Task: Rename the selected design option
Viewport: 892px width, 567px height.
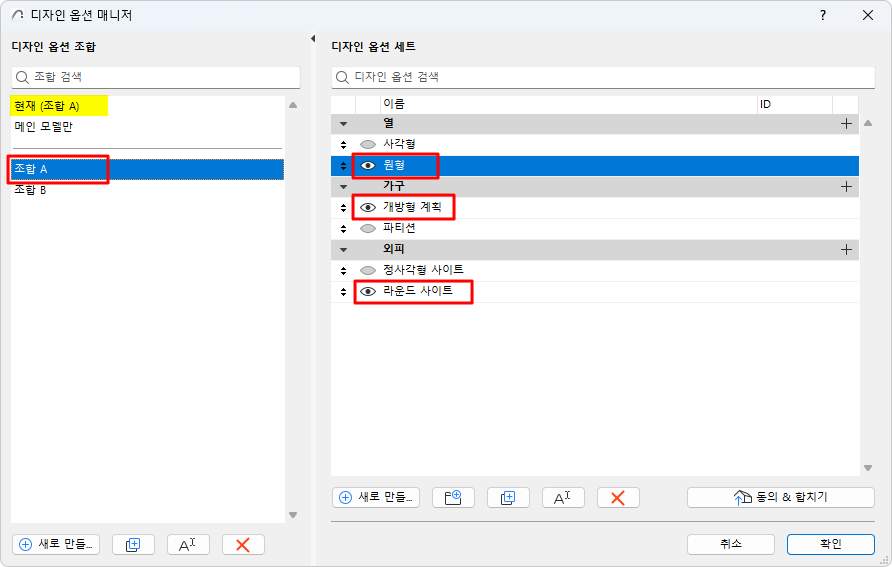Action: coord(563,498)
